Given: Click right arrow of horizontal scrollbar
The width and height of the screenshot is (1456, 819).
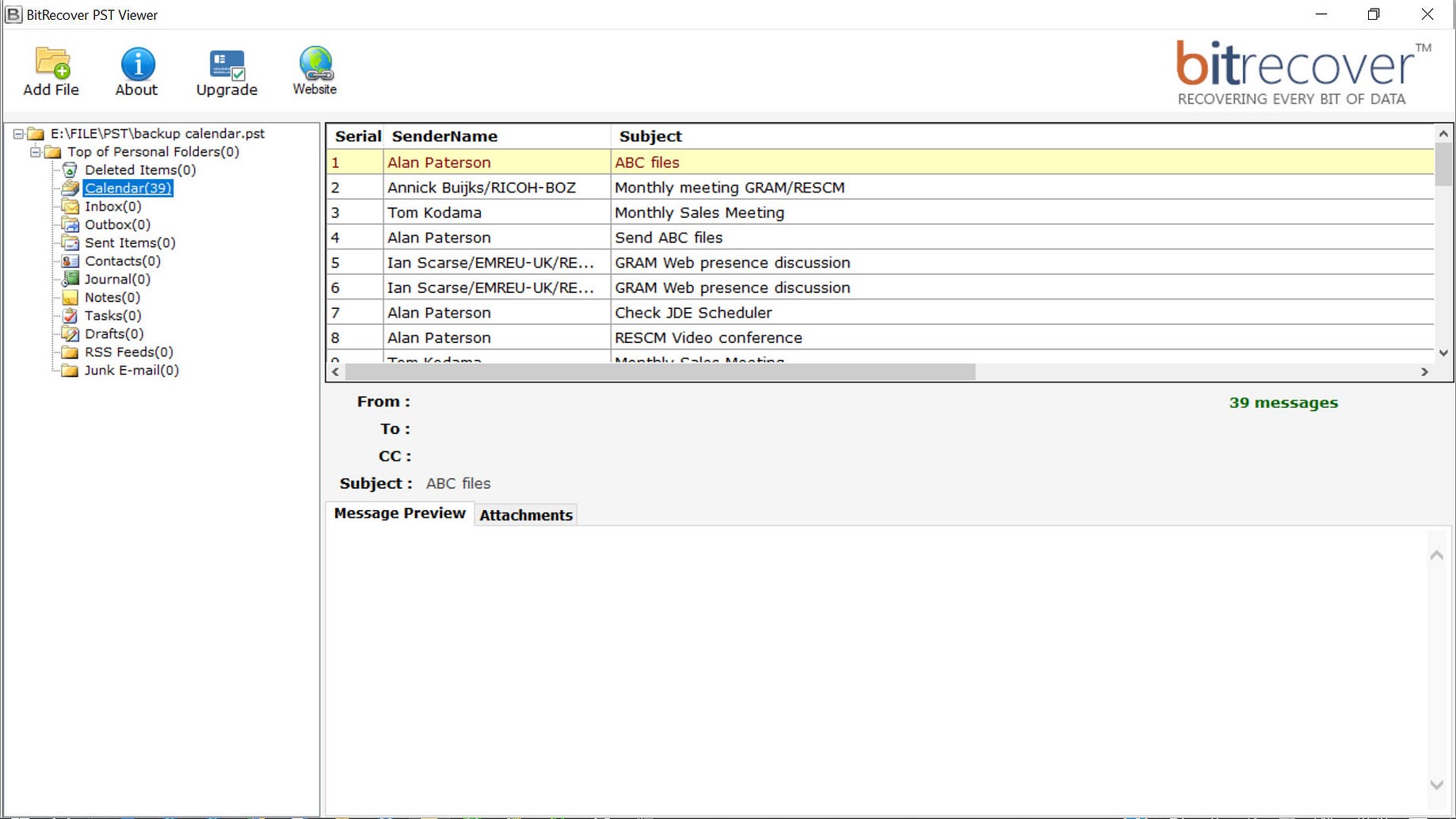Looking at the screenshot, I should point(1424,371).
